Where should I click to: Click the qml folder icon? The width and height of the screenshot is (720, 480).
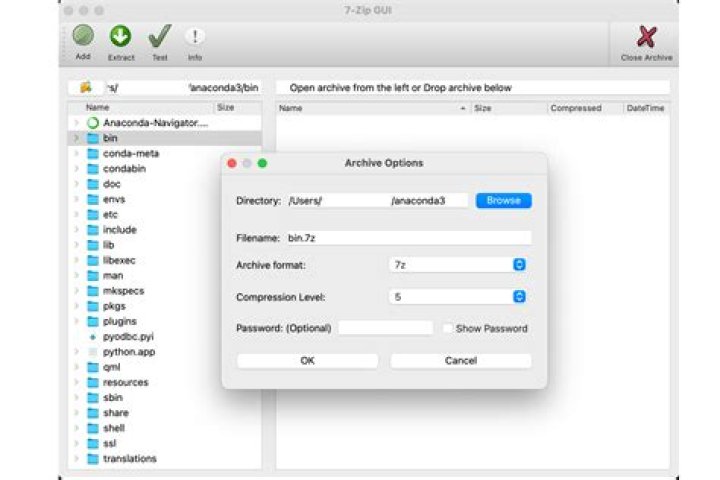(93, 367)
